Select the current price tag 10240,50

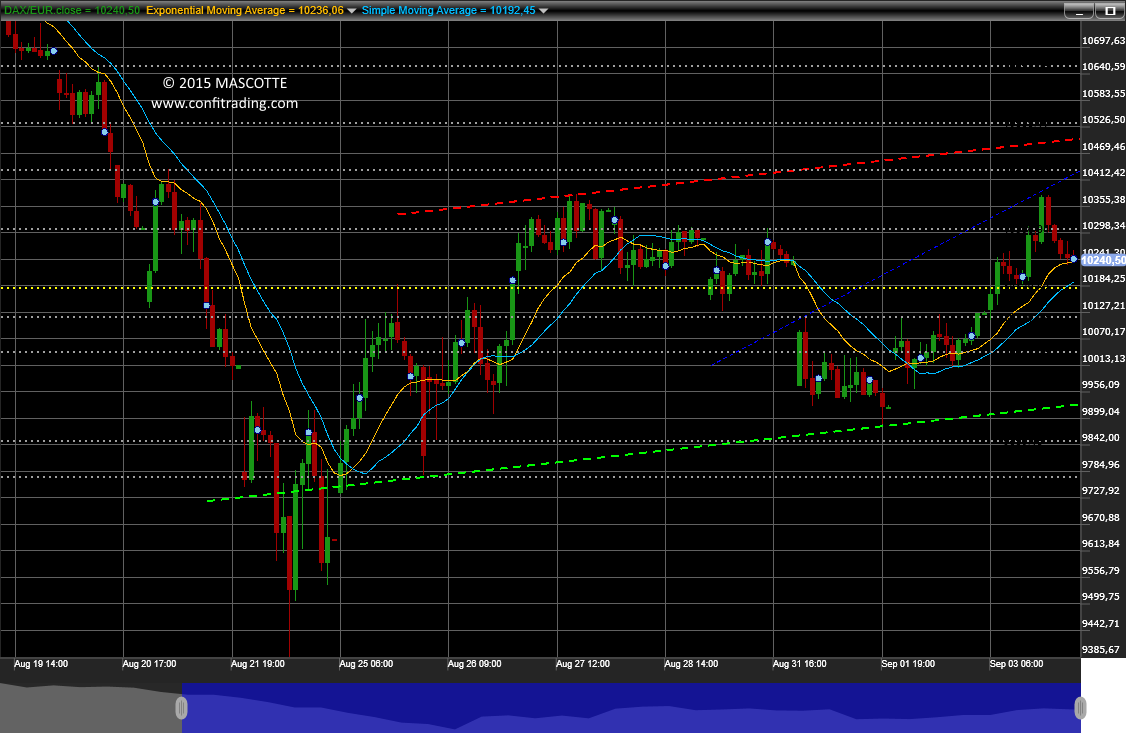coord(1103,261)
